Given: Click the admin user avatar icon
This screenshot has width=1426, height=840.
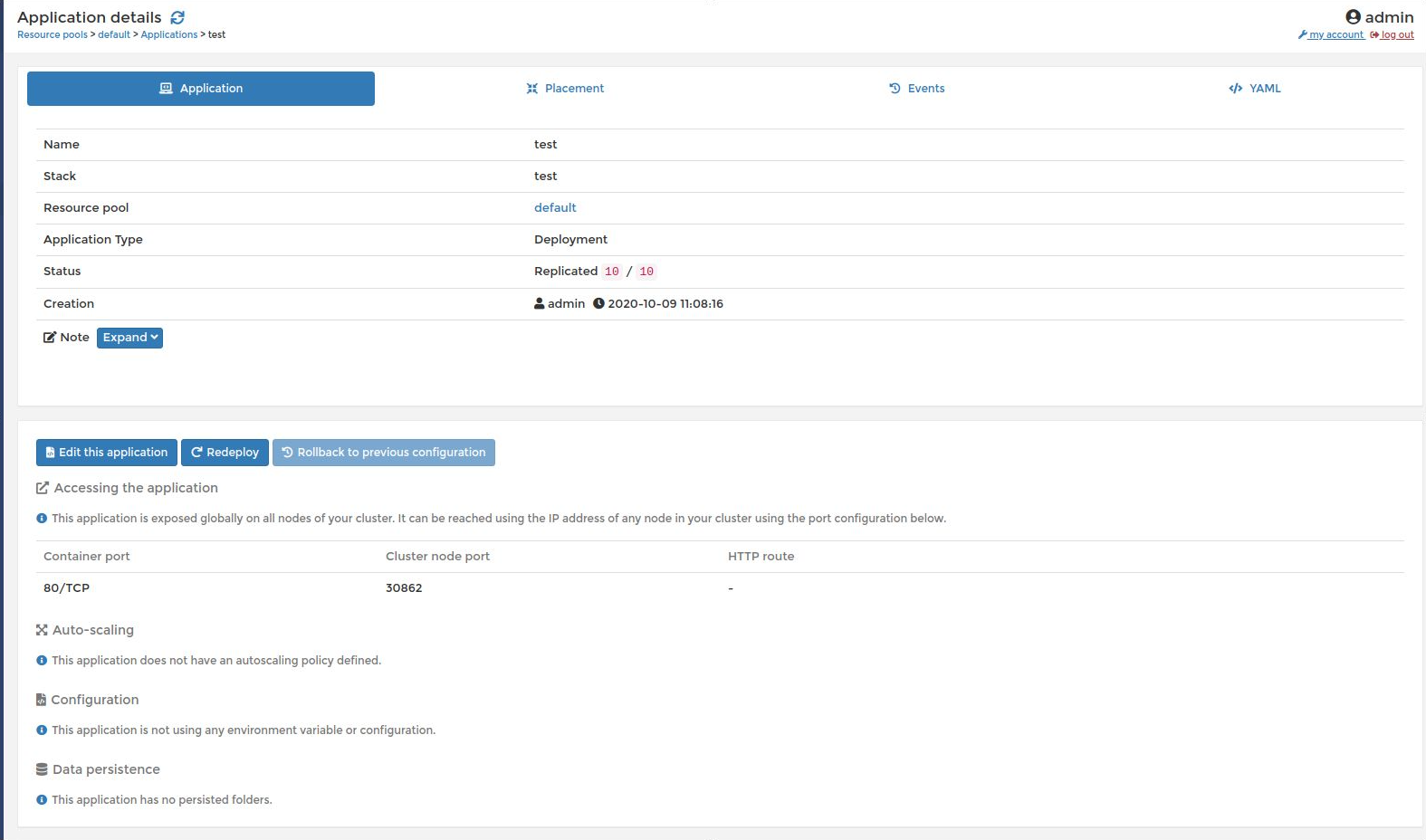Looking at the screenshot, I should coord(1353,17).
